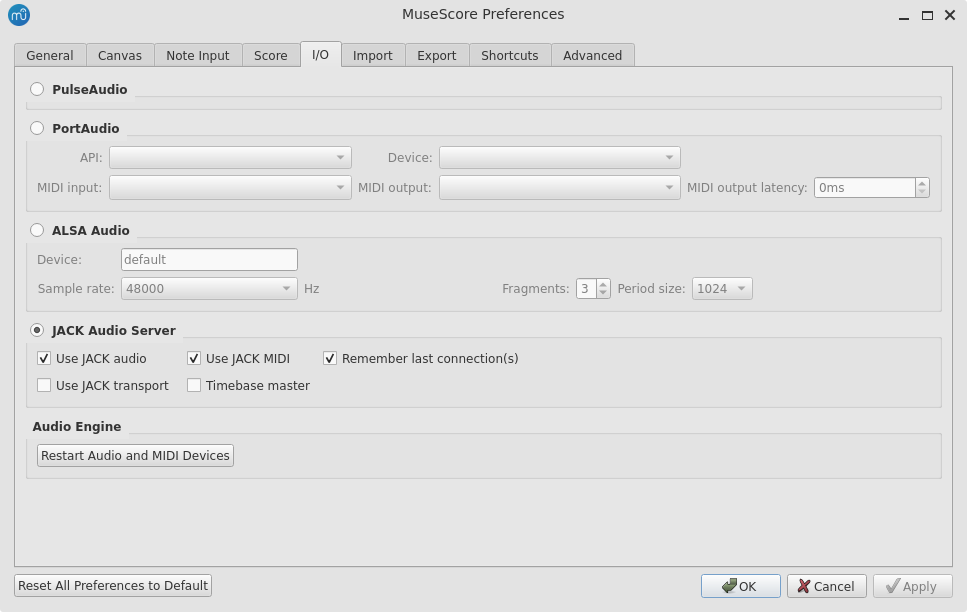Minimize the Preferences window
The width and height of the screenshot is (967, 612).
click(904, 17)
